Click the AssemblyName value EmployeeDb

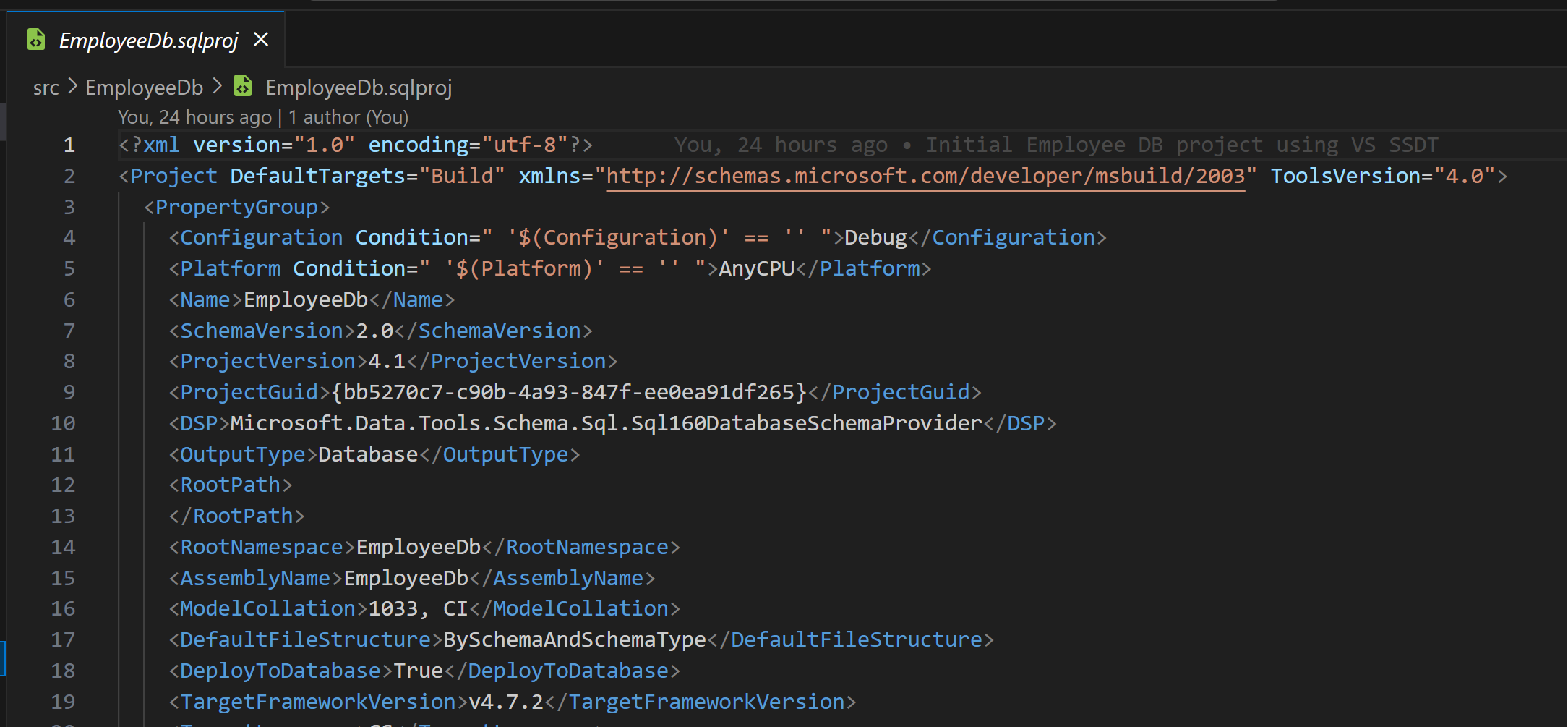tap(406, 578)
